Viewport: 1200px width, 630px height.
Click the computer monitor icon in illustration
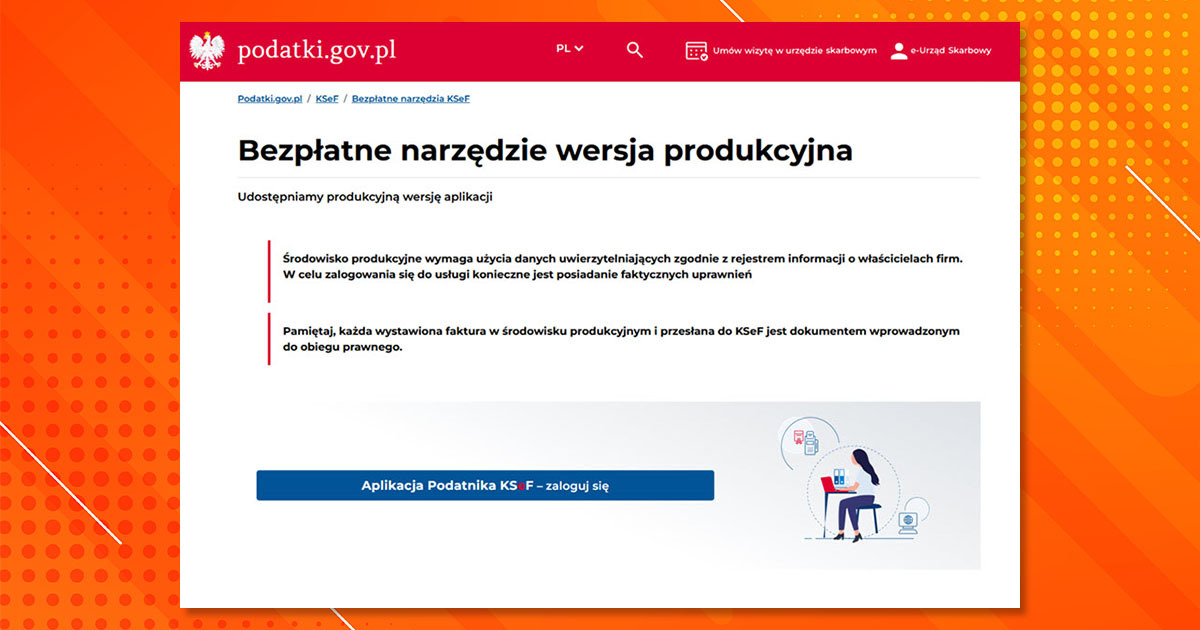click(x=908, y=521)
